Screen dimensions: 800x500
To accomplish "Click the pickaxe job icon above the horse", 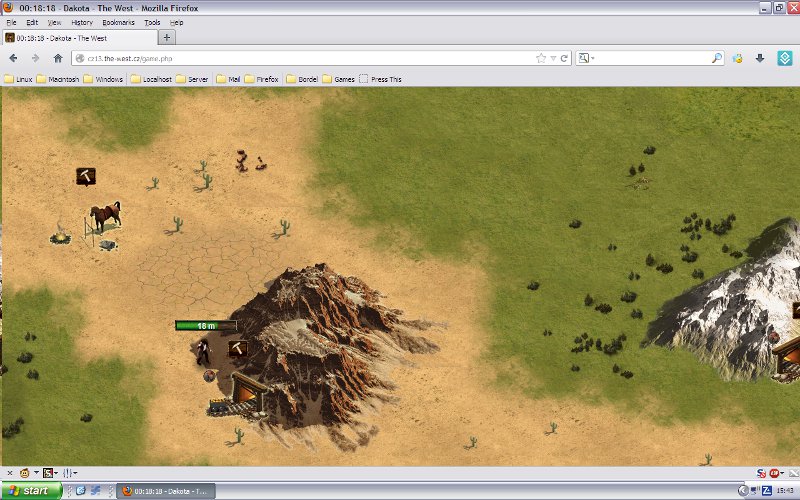I will (86, 176).
